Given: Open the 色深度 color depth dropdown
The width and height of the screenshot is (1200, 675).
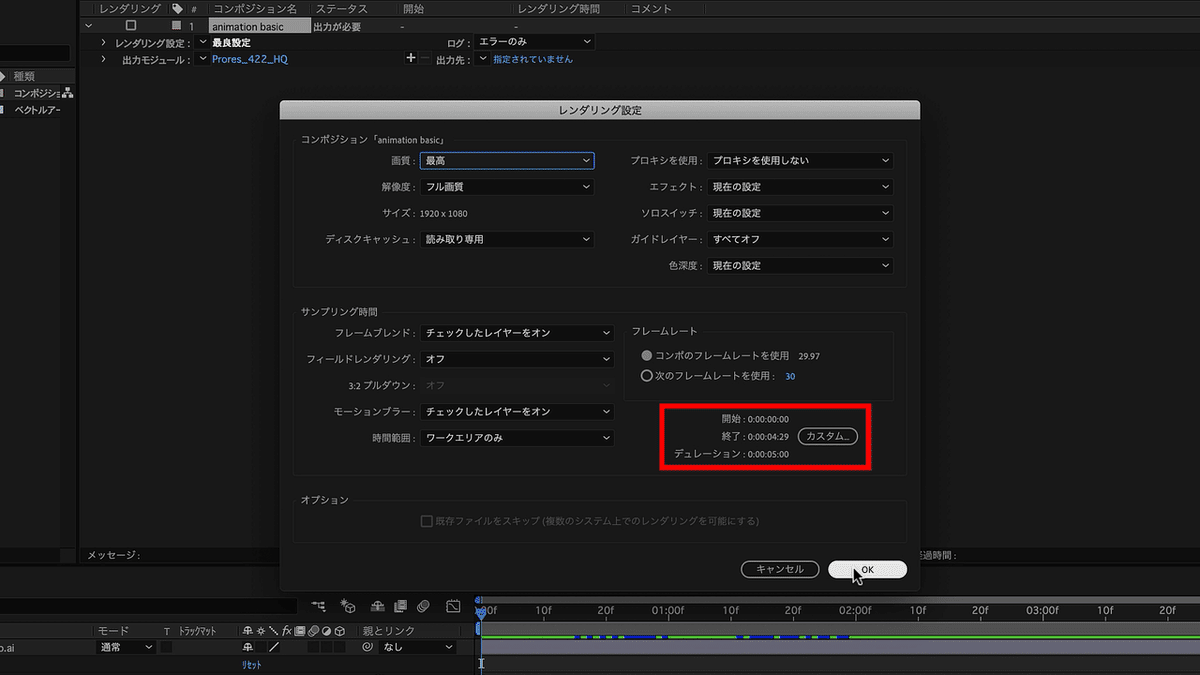Looking at the screenshot, I should click(x=800, y=265).
